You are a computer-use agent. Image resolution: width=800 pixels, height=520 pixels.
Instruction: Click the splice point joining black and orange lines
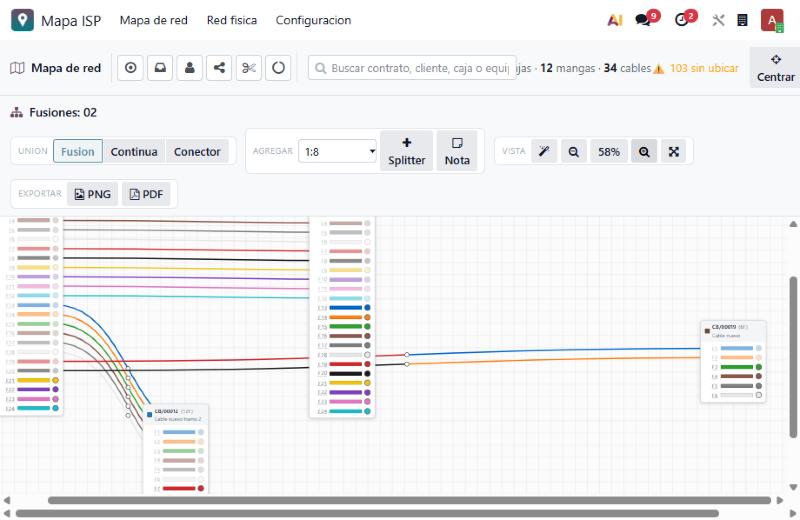407,364
